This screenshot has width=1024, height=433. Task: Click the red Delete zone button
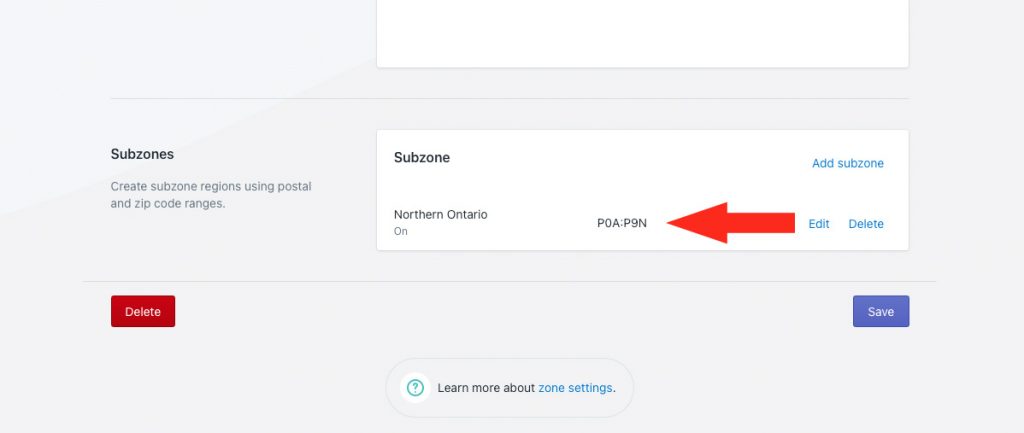coord(143,312)
